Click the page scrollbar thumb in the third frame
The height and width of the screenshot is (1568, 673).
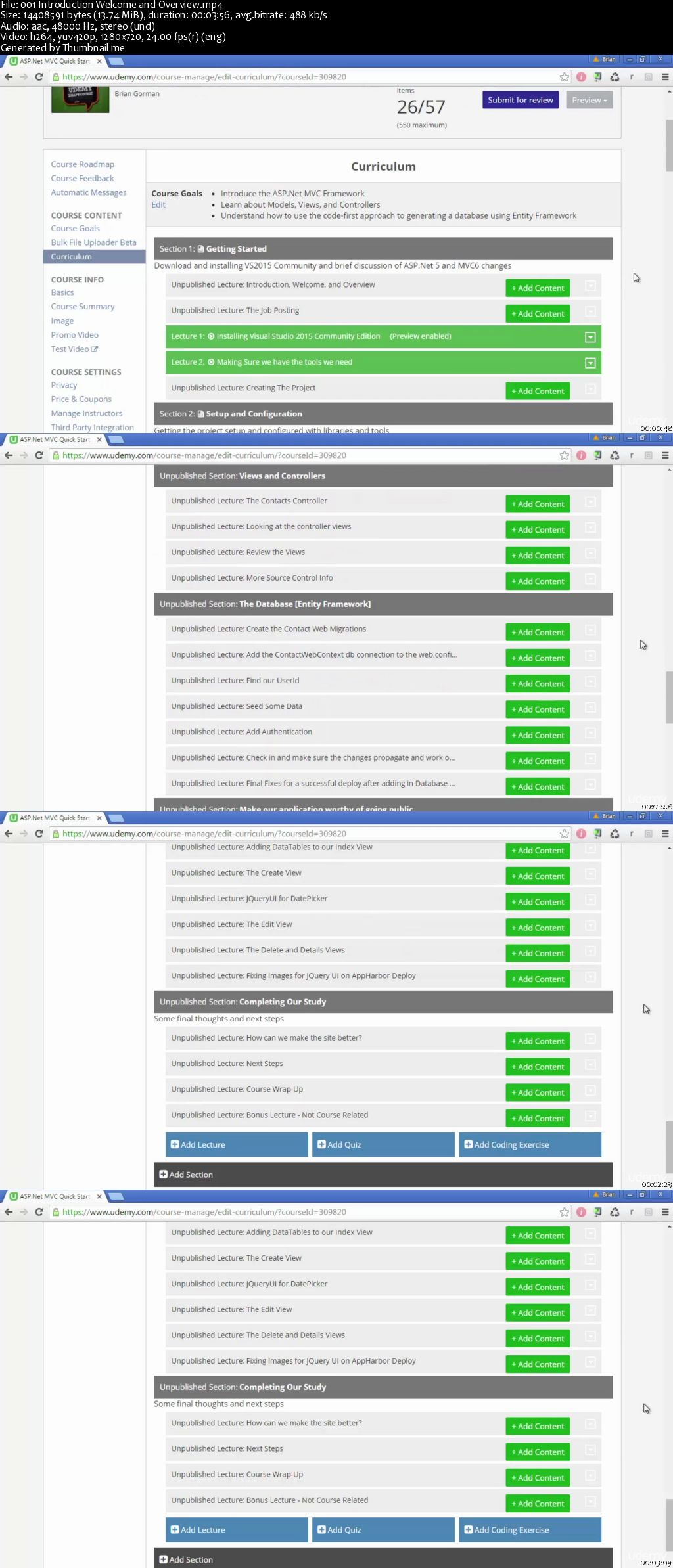pos(669,1147)
